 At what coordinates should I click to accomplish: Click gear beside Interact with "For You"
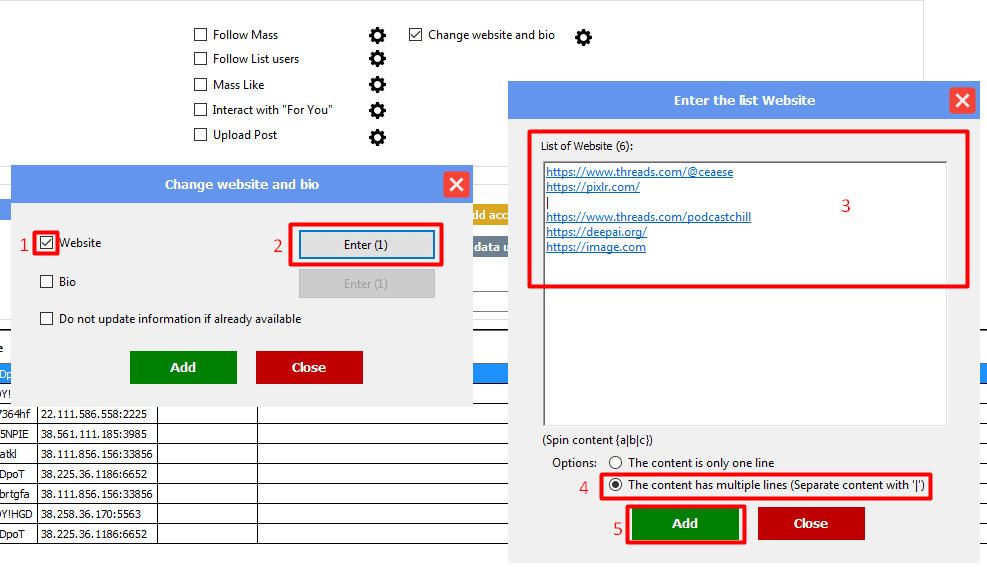377,110
